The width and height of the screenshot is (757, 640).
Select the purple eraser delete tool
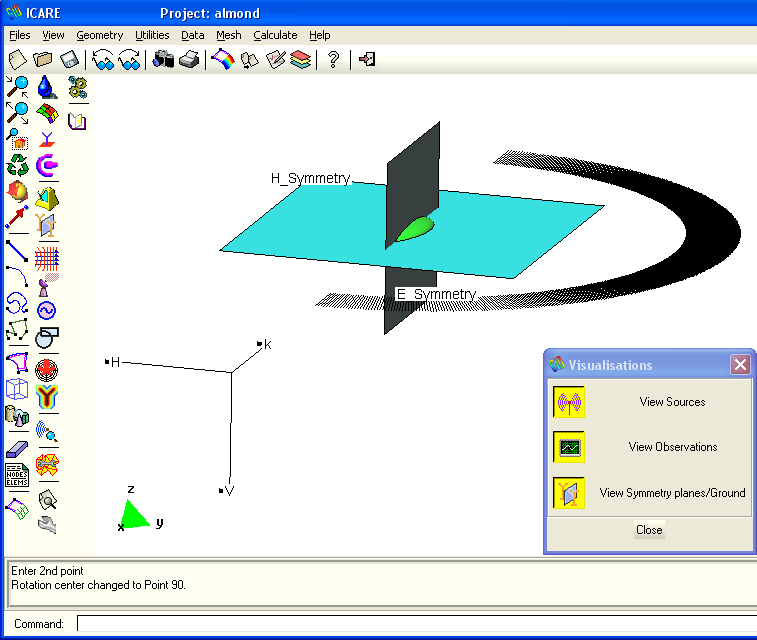[x=17, y=450]
